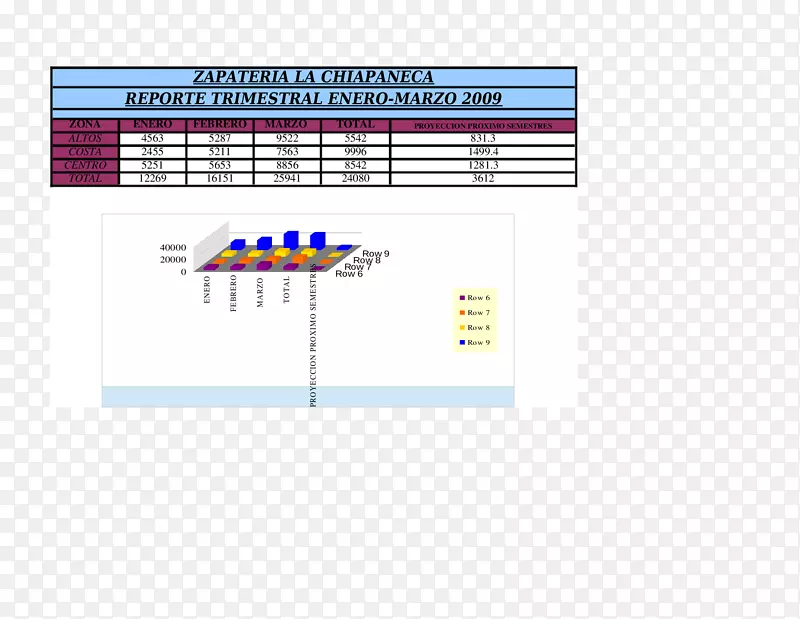The width and height of the screenshot is (800, 619).
Task: Select the cell containing 2455
Action: point(152,152)
